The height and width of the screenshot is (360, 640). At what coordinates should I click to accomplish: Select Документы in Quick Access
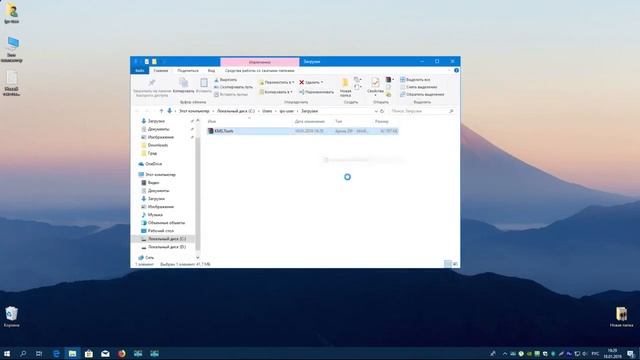coord(158,129)
